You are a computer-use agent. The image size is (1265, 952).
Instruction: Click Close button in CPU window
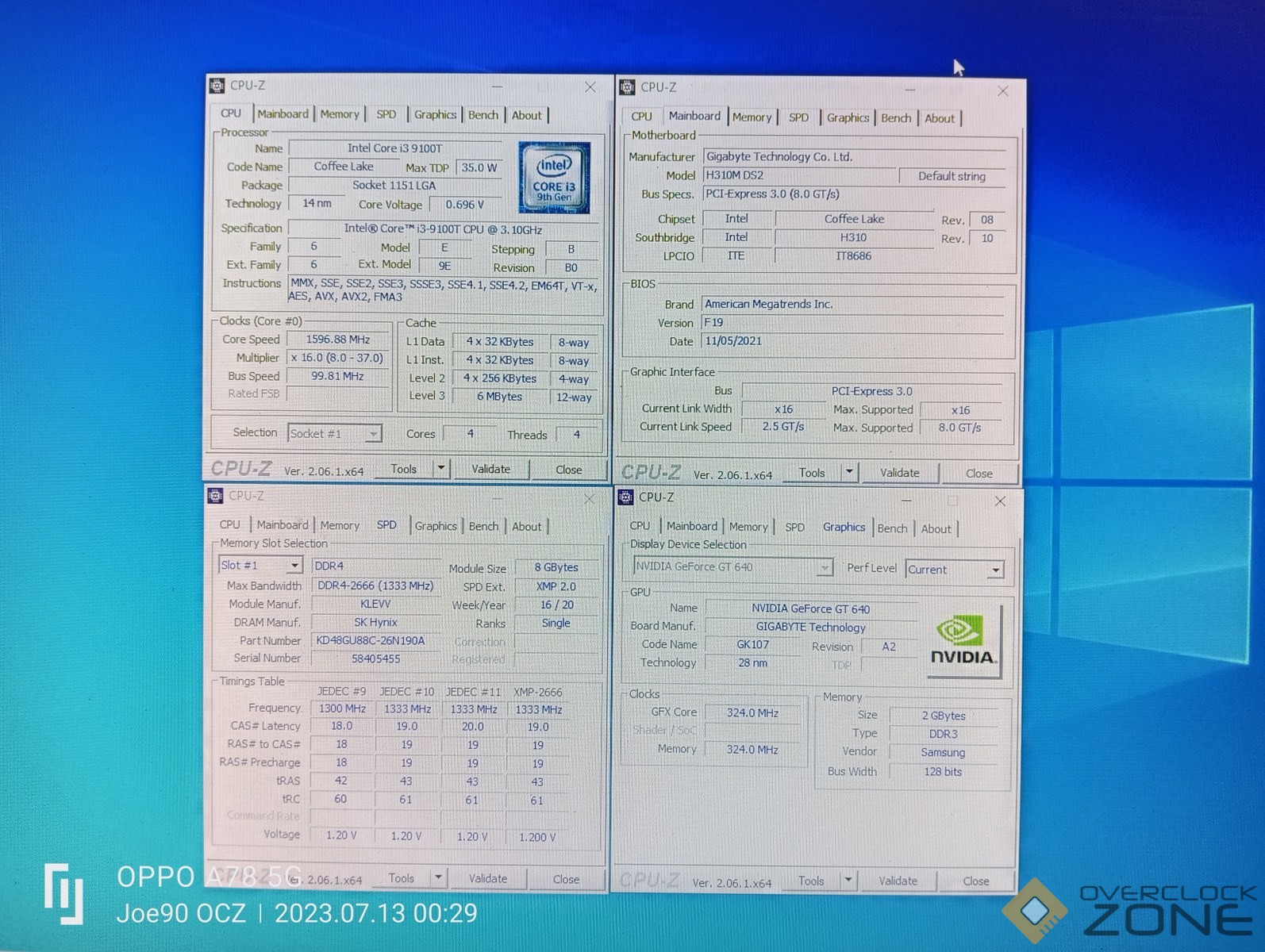click(568, 470)
